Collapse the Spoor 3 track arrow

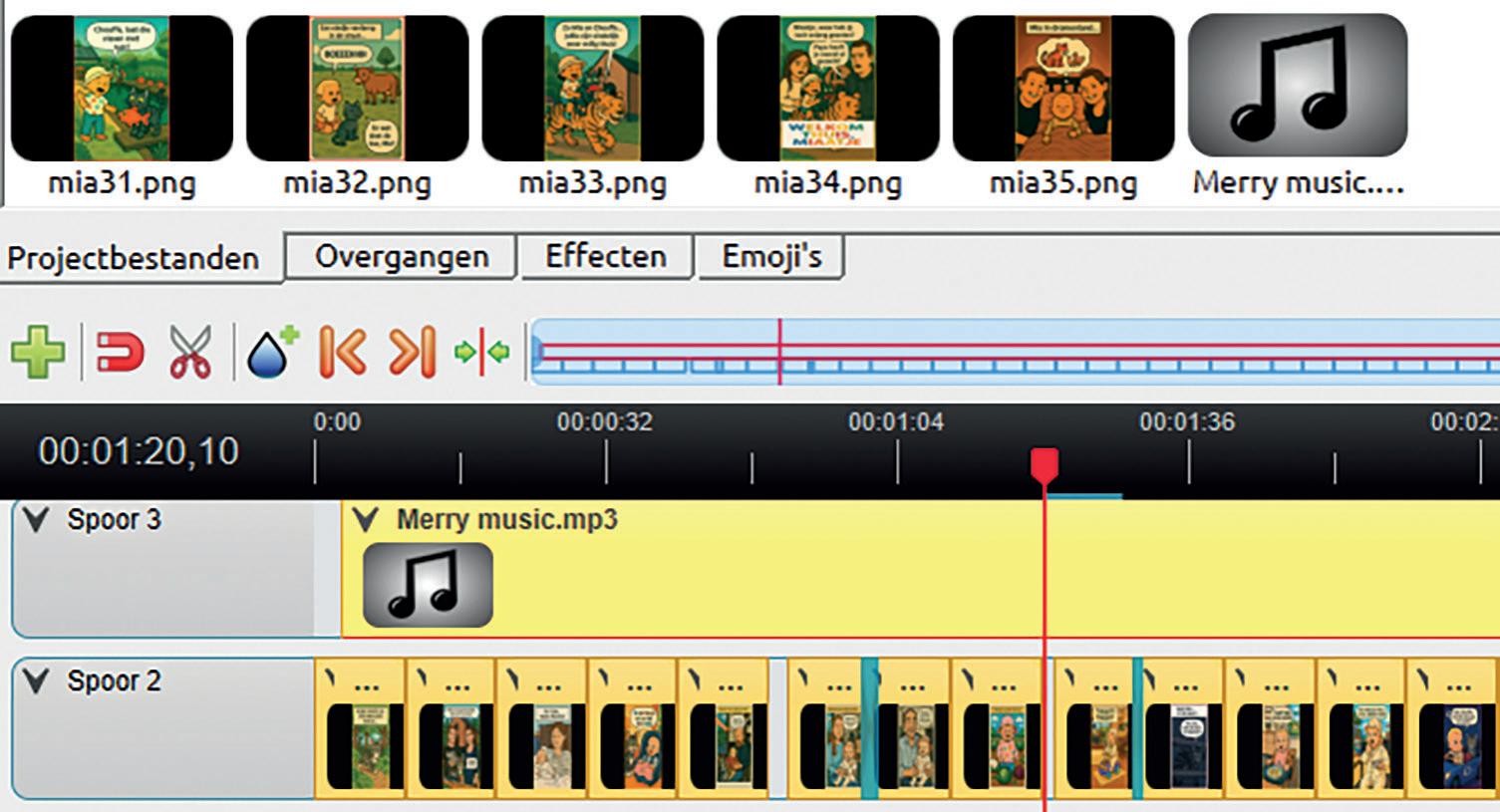point(37,520)
